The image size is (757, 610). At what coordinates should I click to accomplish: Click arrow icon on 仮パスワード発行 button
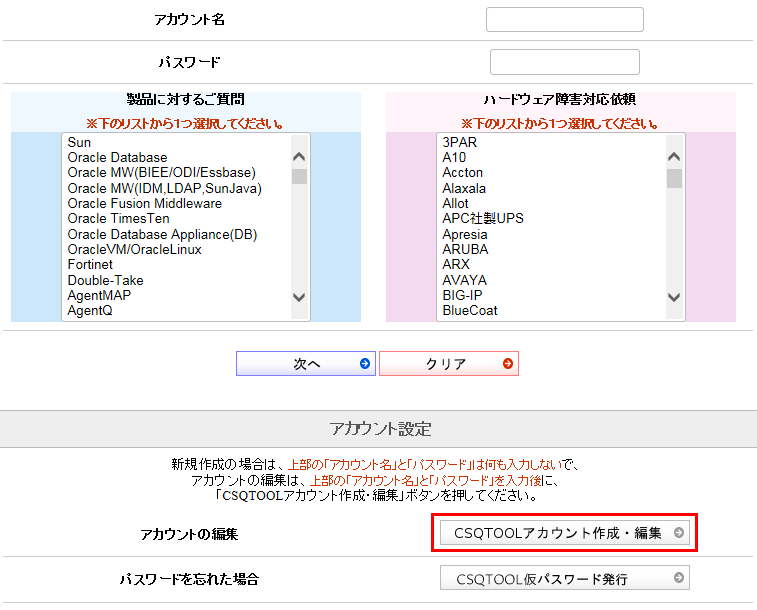pos(679,577)
